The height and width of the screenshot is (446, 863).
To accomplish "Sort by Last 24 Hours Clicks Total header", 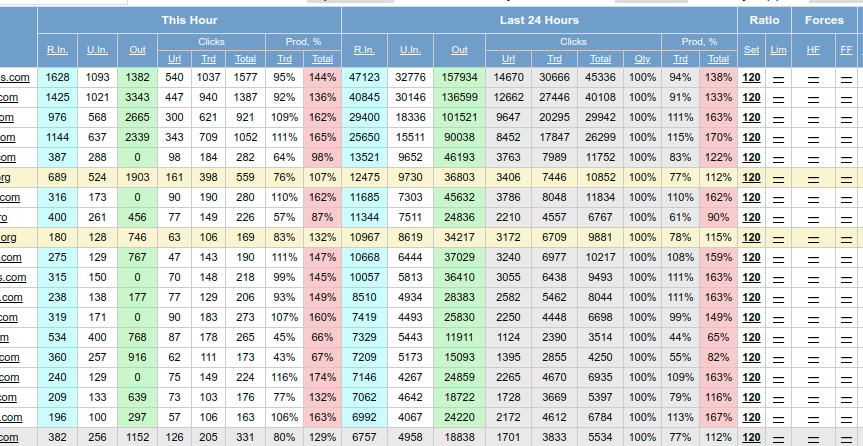I will pyautogui.click(x=600, y=58).
